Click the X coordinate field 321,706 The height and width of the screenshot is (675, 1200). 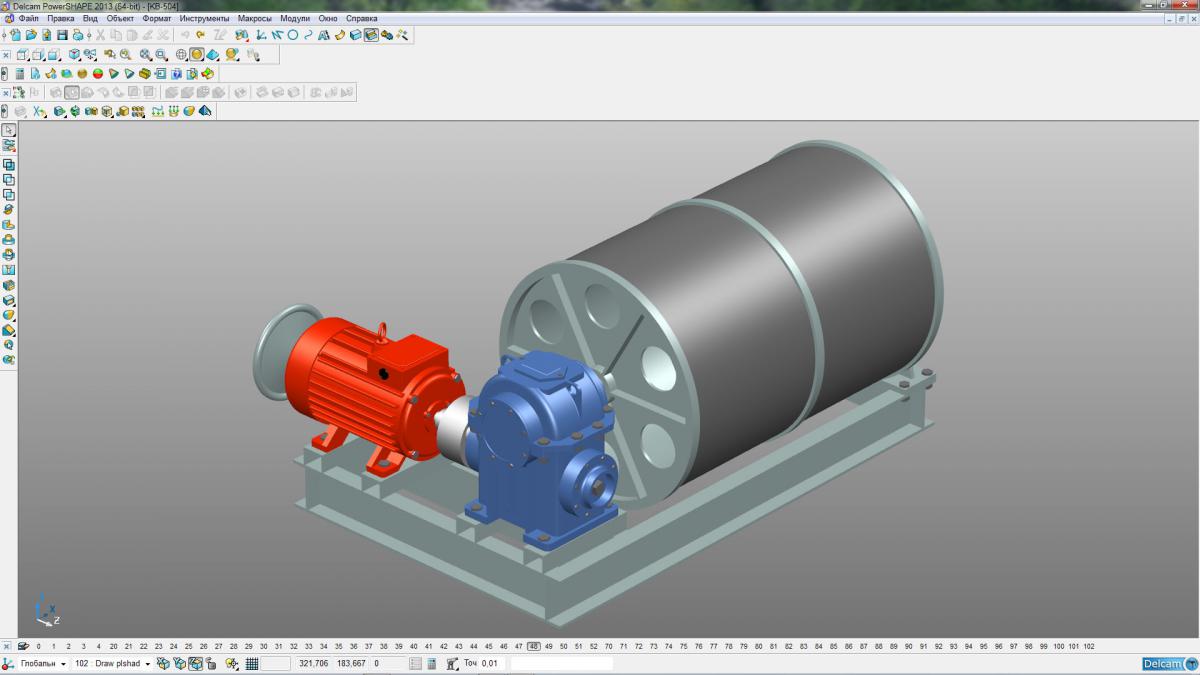[x=314, y=664]
